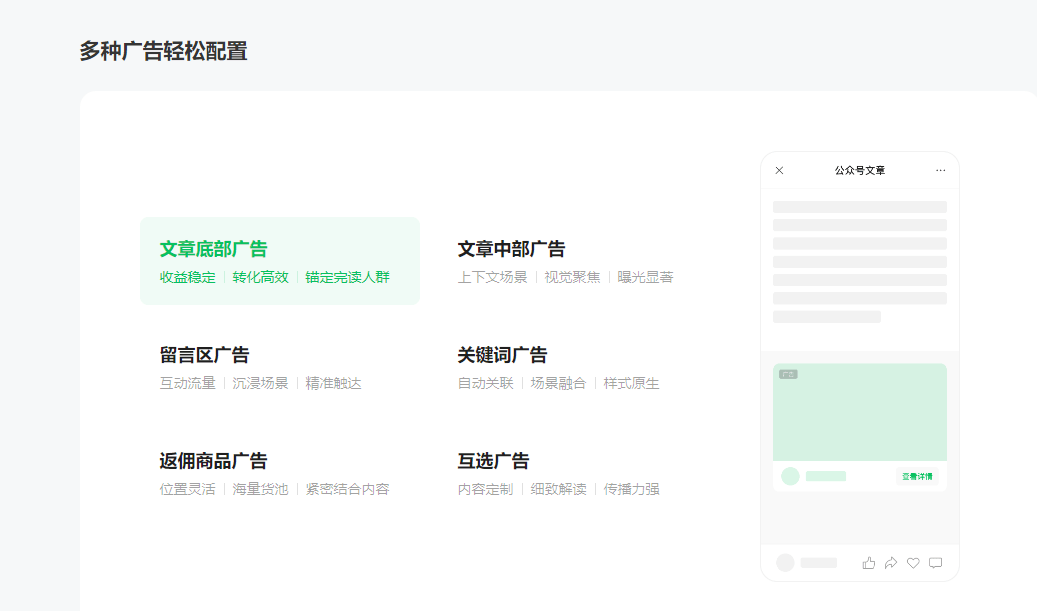Click the 公众号文章 title in phone preview
This screenshot has height=611, width=1037.
click(x=859, y=170)
